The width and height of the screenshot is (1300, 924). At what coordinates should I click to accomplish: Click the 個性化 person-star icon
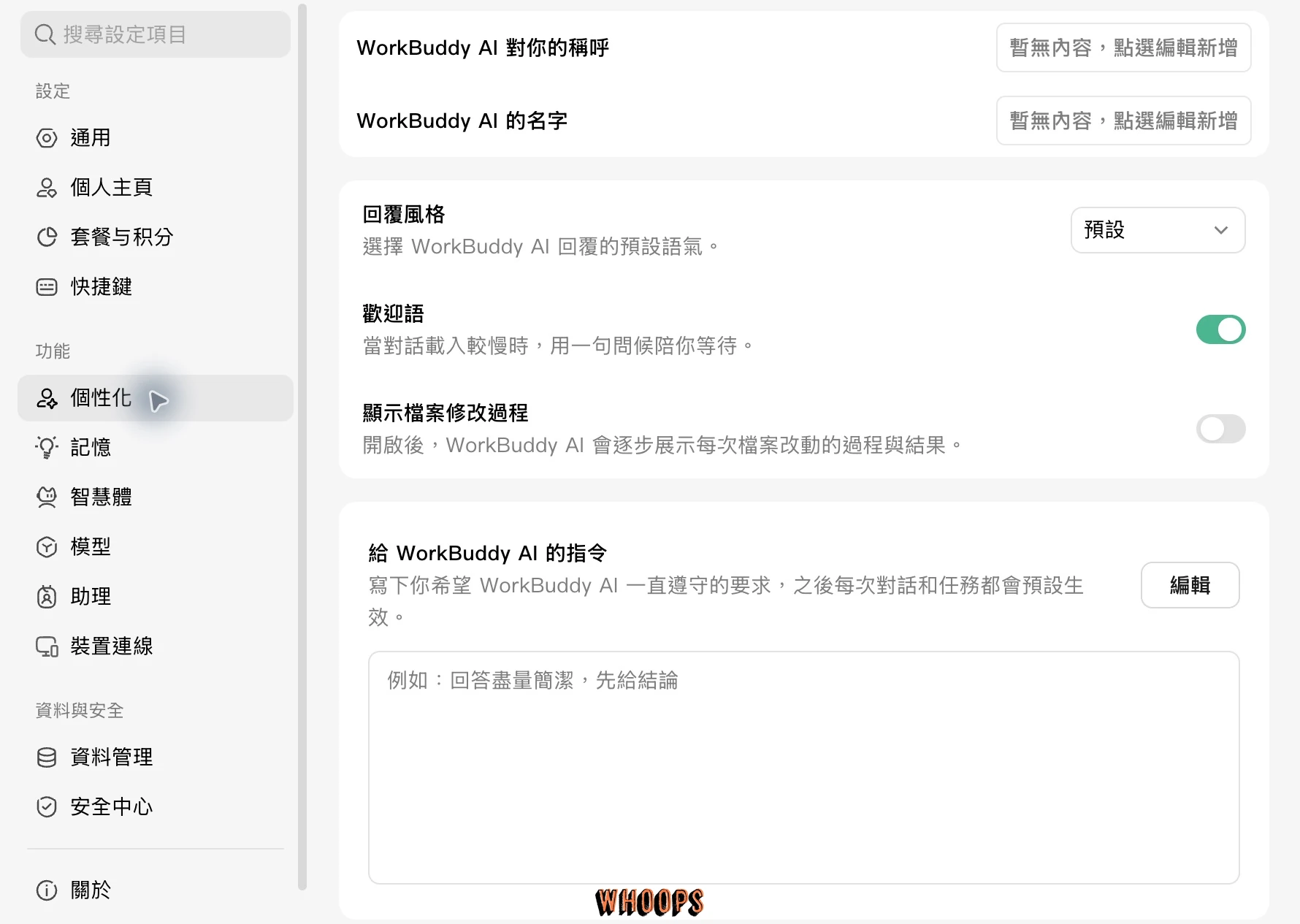47,398
